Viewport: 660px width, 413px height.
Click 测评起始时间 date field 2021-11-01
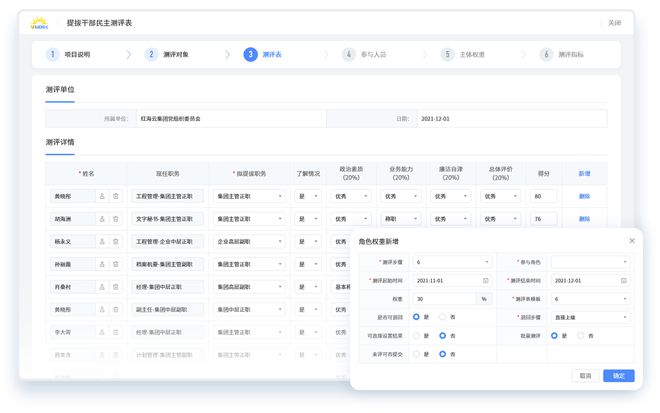coord(452,280)
